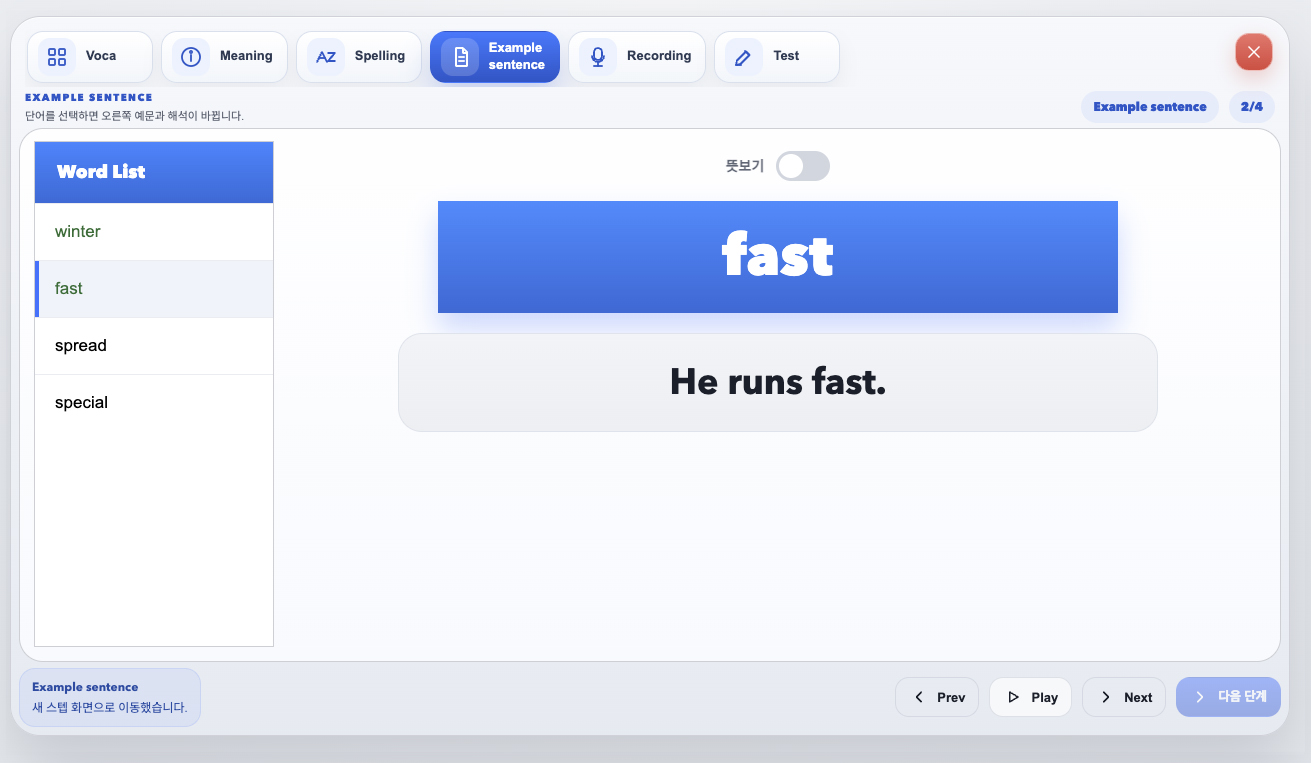This screenshot has width=1311, height=763.
Task: Click the Voca grid icon
Action: (x=57, y=56)
